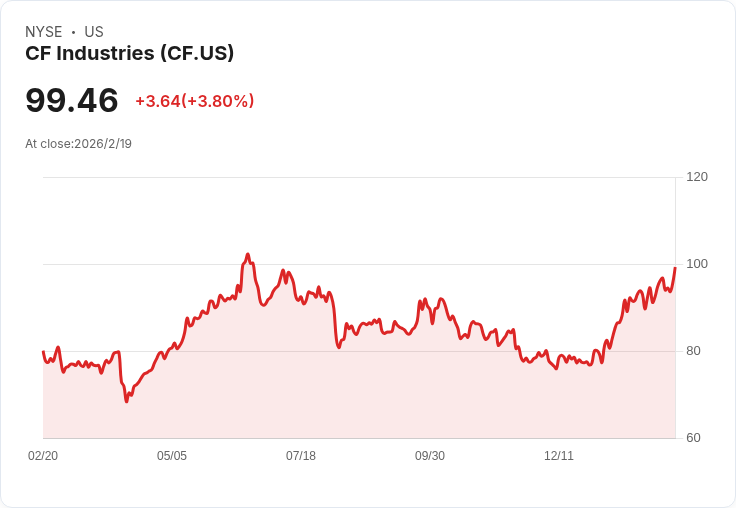This screenshot has height=508, width=736.
Task: Click the 99.46 price value
Action: tap(72, 100)
